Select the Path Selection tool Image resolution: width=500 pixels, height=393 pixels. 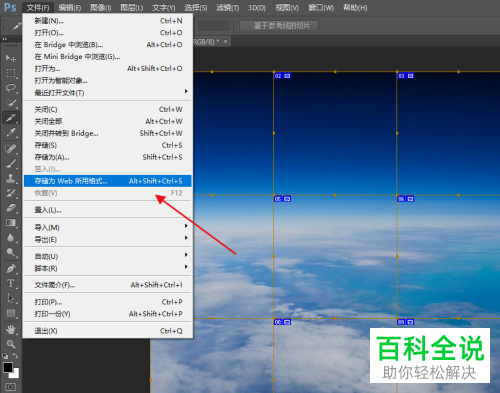(x=11, y=298)
